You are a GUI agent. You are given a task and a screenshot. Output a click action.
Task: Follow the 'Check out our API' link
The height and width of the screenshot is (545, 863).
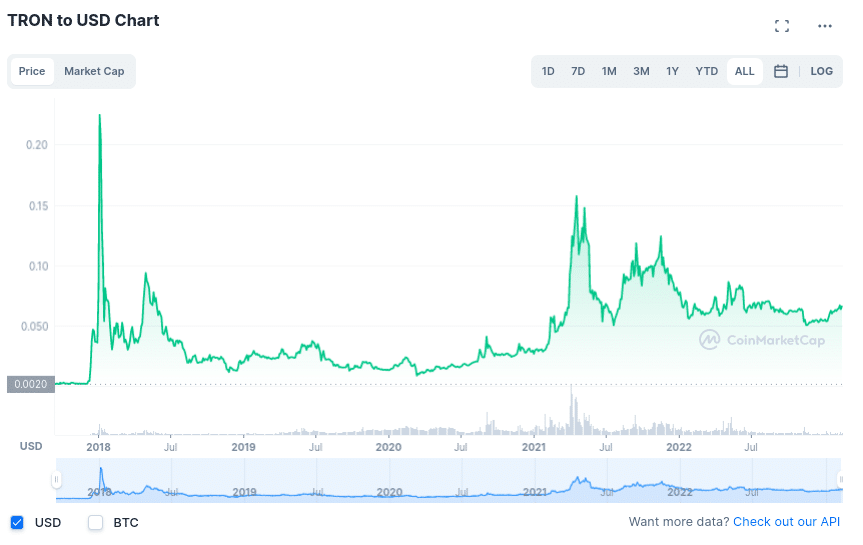pos(786,522)
